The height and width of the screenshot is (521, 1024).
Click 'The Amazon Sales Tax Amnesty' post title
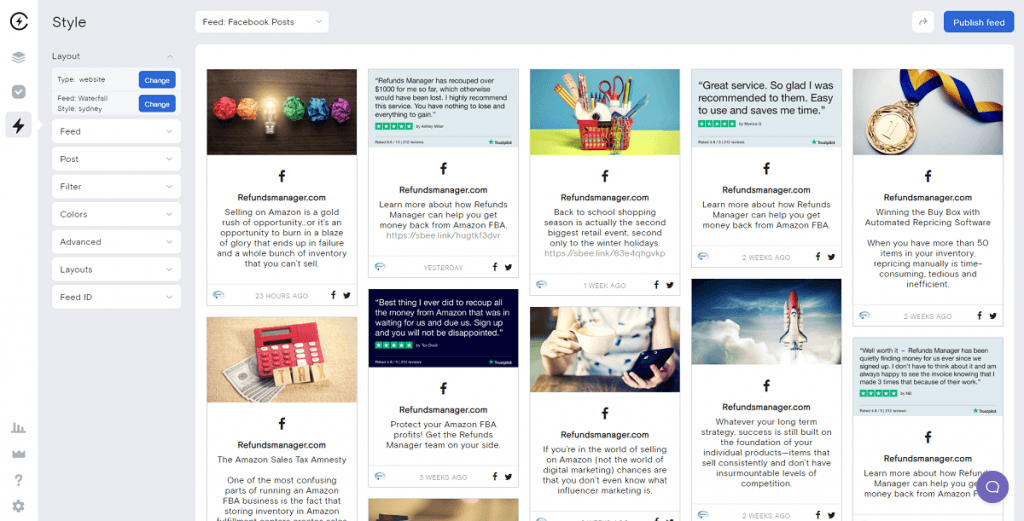click(x=282, y=460)
